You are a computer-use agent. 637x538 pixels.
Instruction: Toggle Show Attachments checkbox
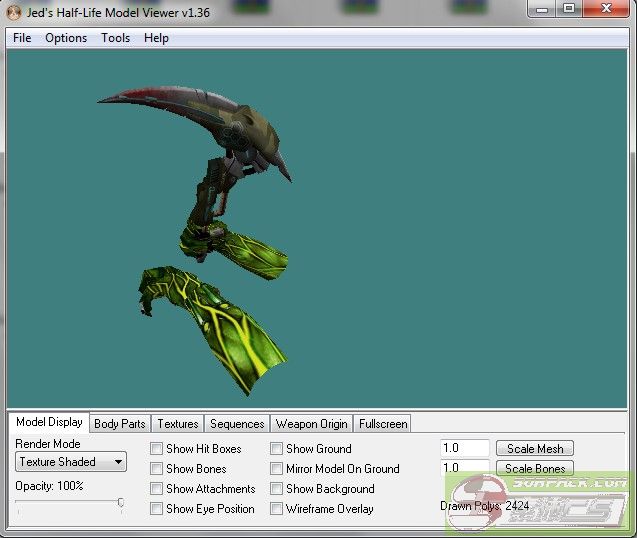pos(157,489)
